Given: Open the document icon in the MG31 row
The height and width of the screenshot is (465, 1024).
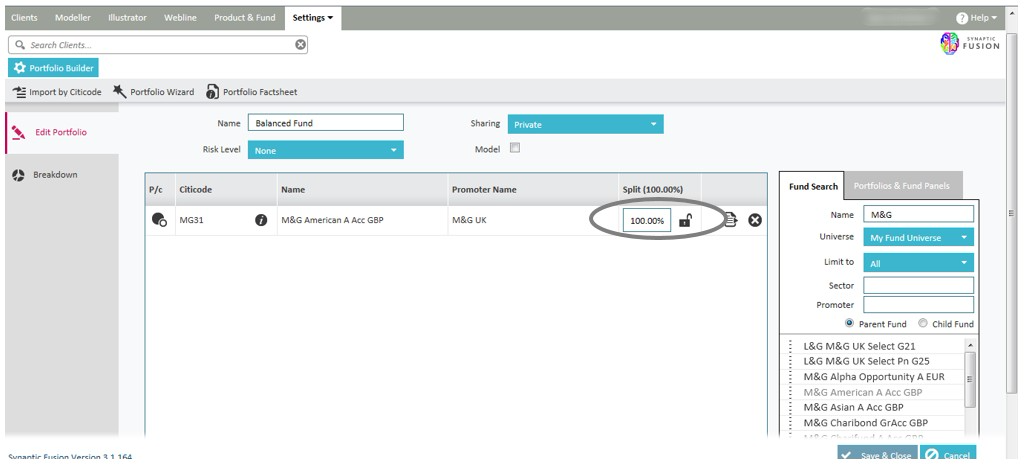Looking at the screenshot, I should pyautogui.click(x=731, y=220).
